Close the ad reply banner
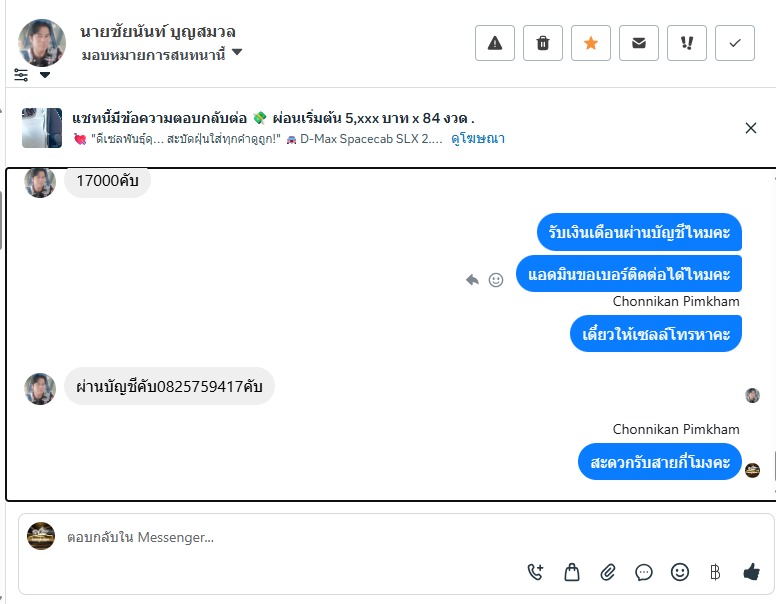Image resolution: width=776 pixels, height=604 pixels. click(751, 128)
